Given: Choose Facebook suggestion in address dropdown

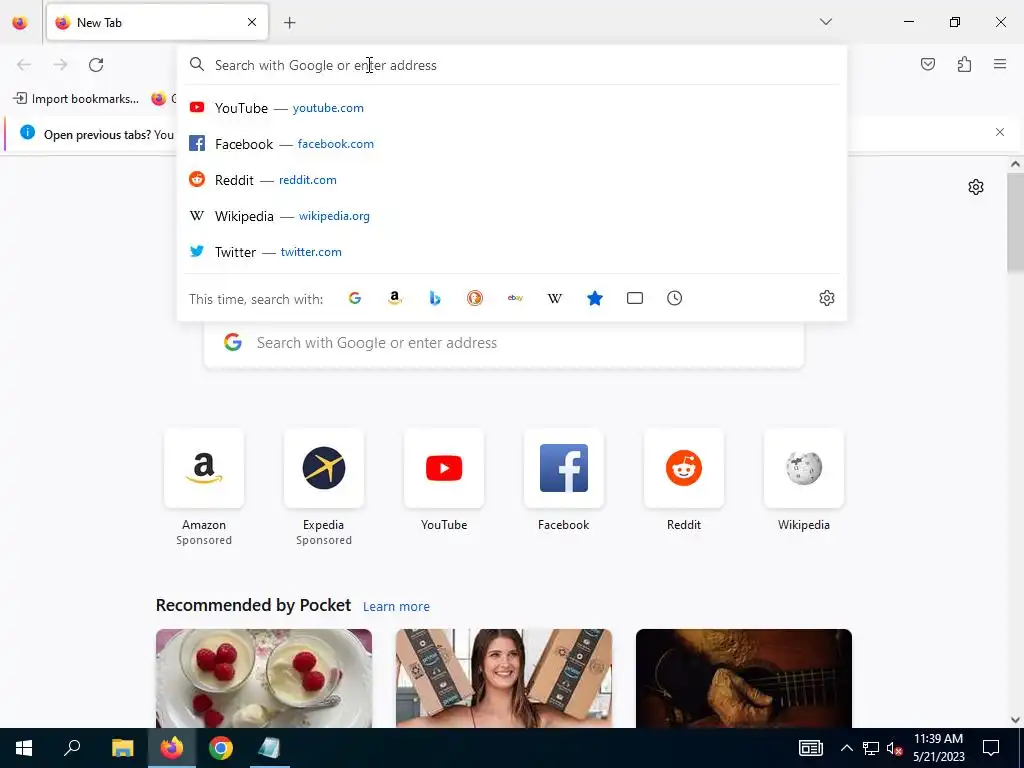Looking at the screenshot, I should pos(513,144).
